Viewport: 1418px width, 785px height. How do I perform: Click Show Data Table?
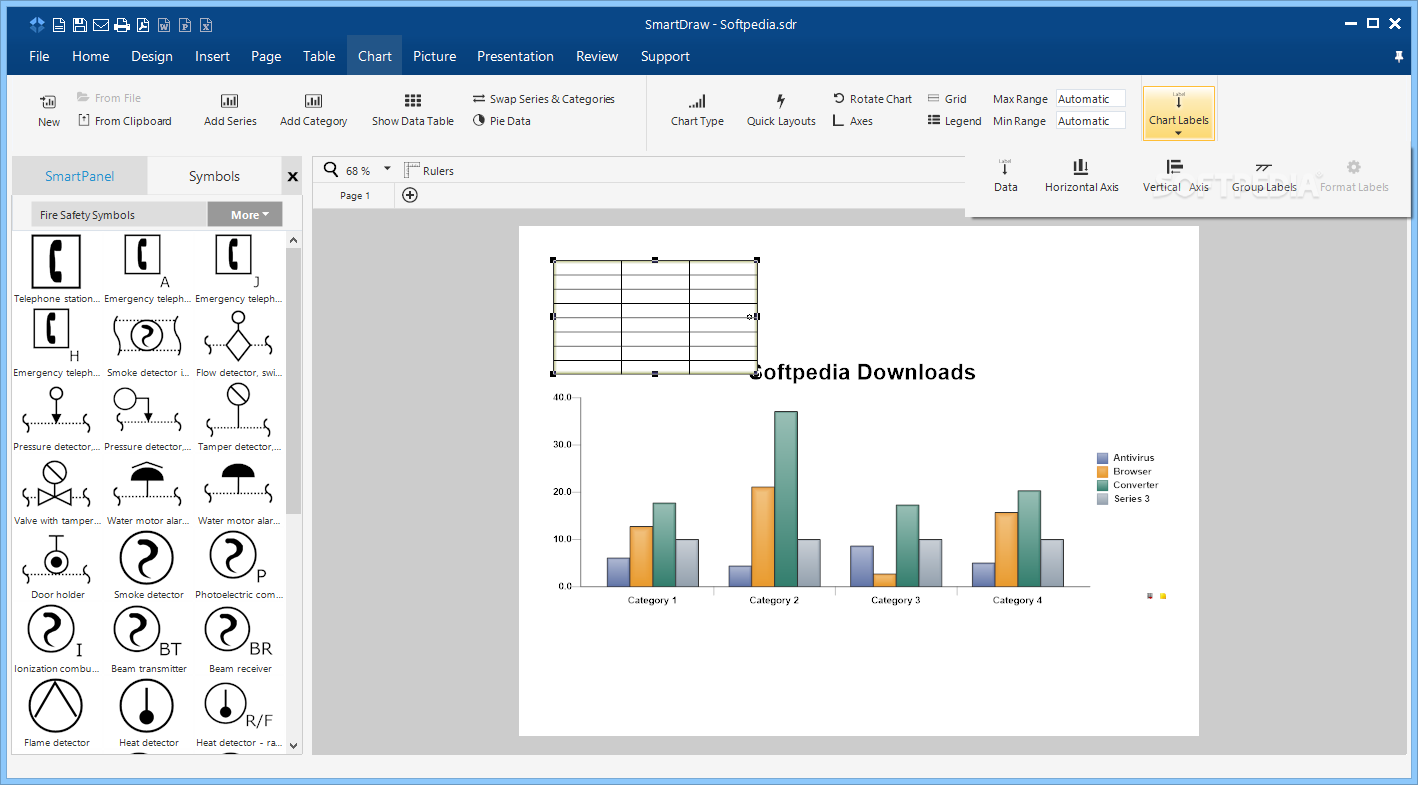pyautogui.click(x=413, y=111)
